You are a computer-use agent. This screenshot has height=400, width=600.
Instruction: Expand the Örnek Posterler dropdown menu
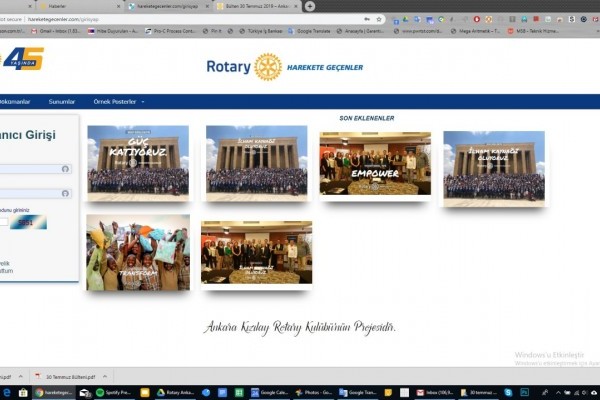click(x=118, y=102)
